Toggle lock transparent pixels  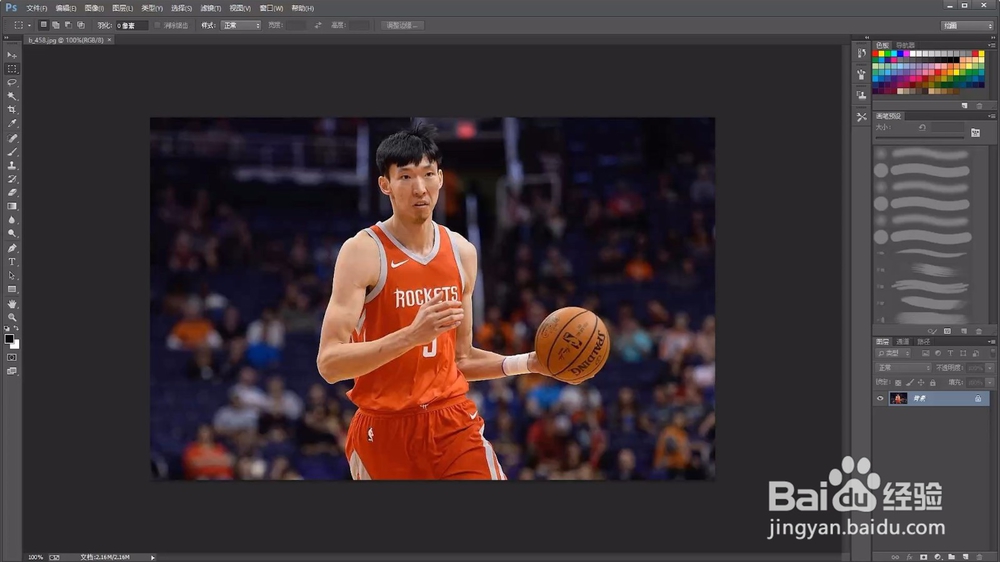pos(898,383)
